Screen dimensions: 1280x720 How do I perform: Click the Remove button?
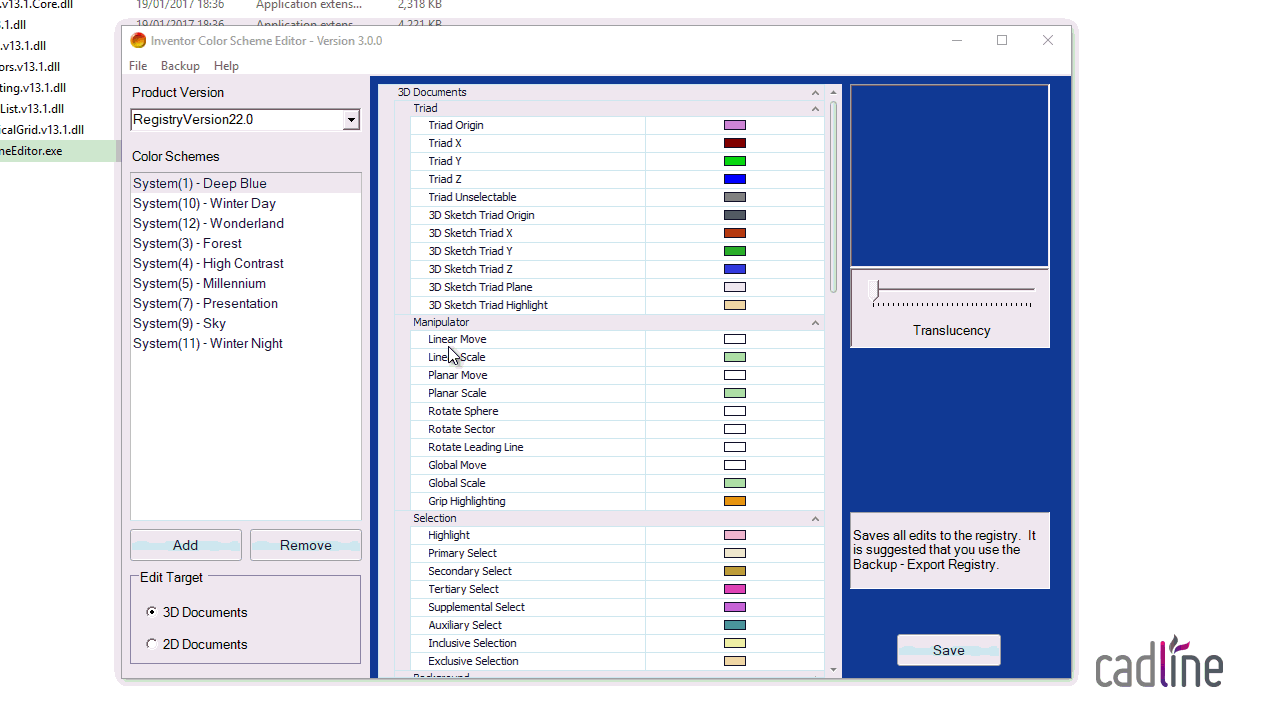[x=306, y=545]
